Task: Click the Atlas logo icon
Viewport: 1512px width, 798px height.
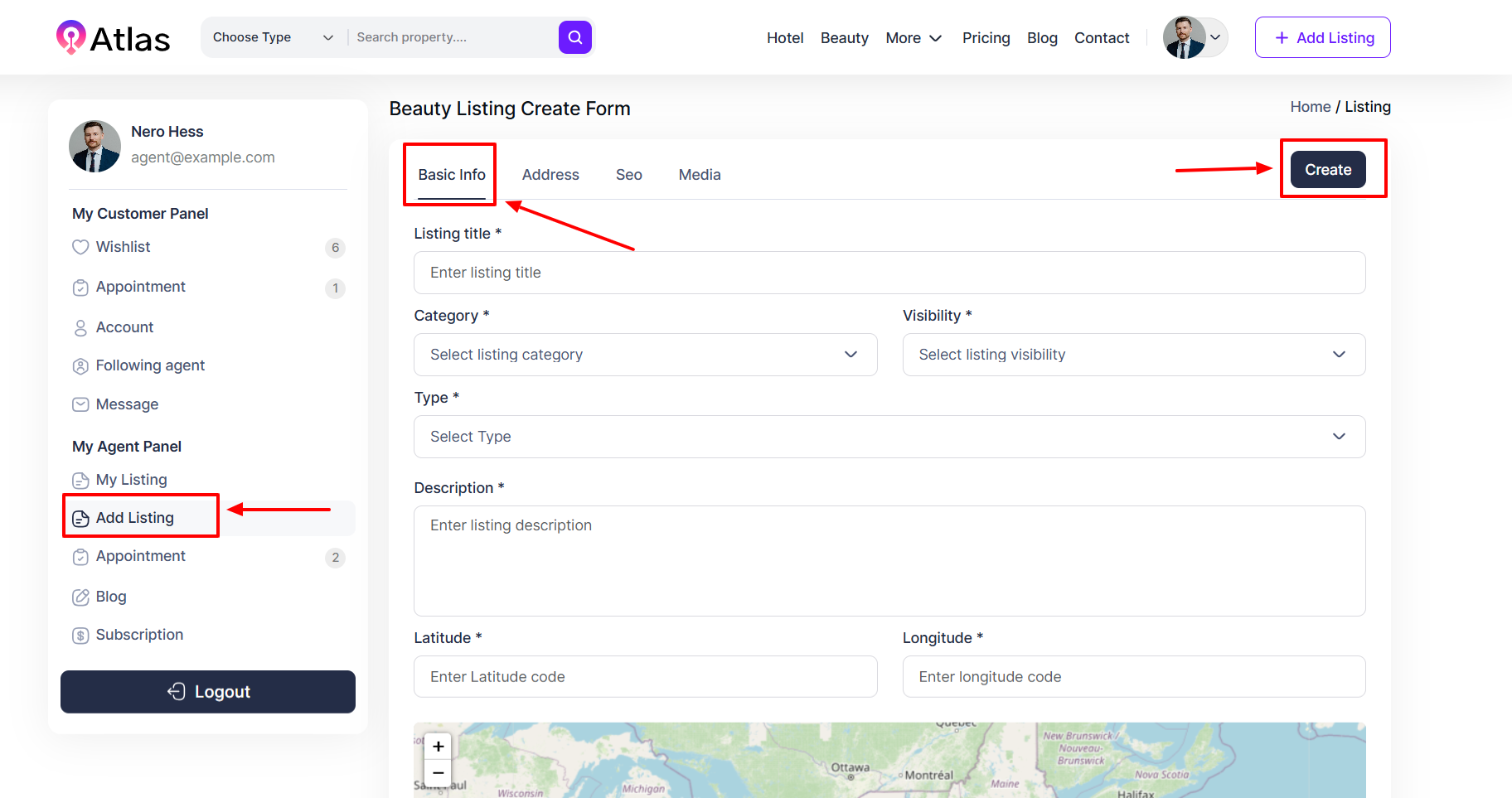Action: (x=70, y=37)
